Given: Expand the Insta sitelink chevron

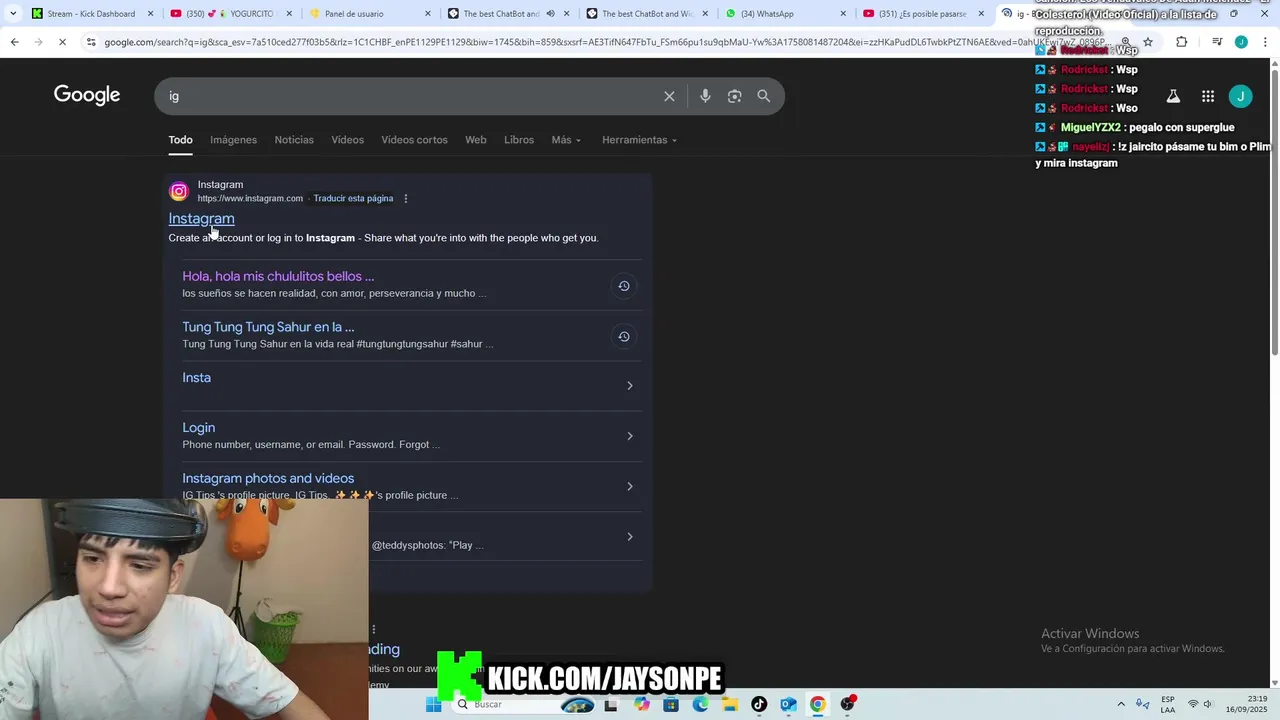Looking at the screenshot, I should (x=629, y=386).
